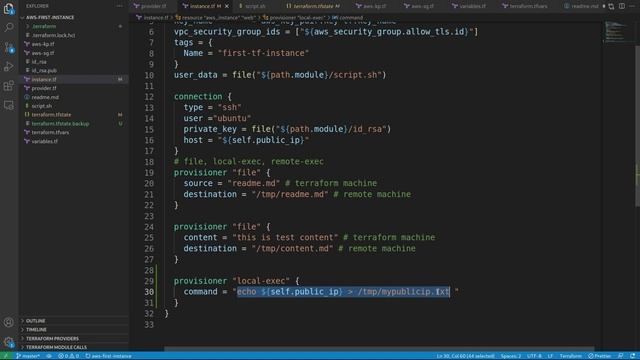Screen dimensions: 640x360
Task: Open the Source Control view icon
Action: [x=9, y=47]
